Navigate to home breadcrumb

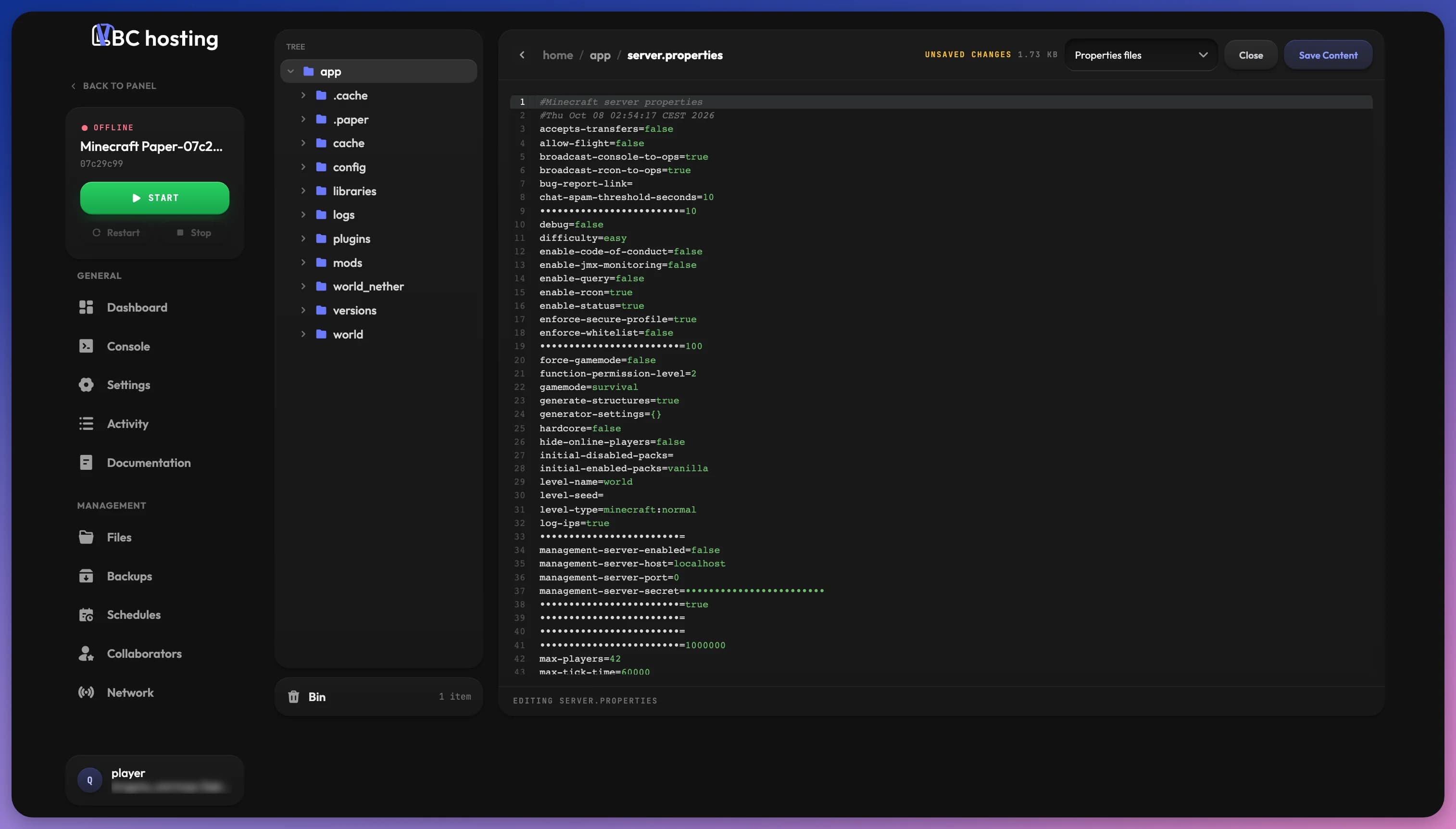tap(558, 55)
